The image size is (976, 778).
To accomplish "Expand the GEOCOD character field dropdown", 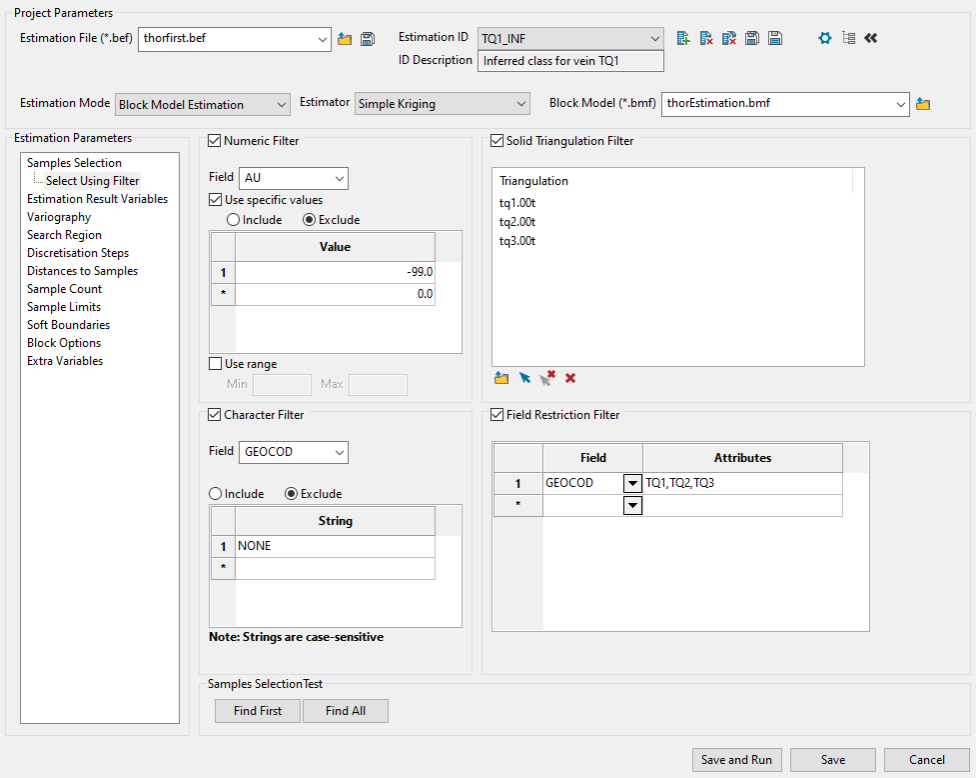I will [339, 452].
